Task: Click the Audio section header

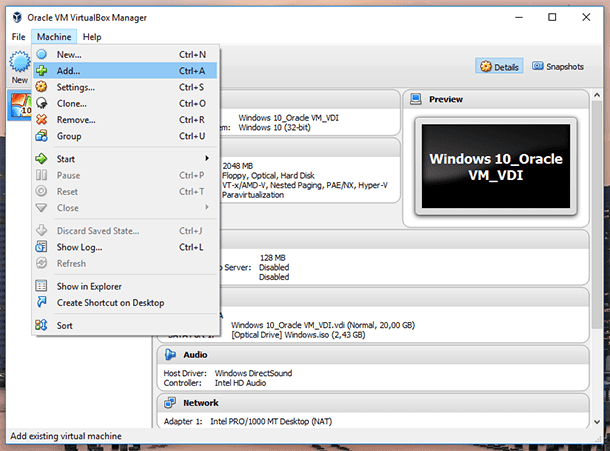Action: (373, 354)
